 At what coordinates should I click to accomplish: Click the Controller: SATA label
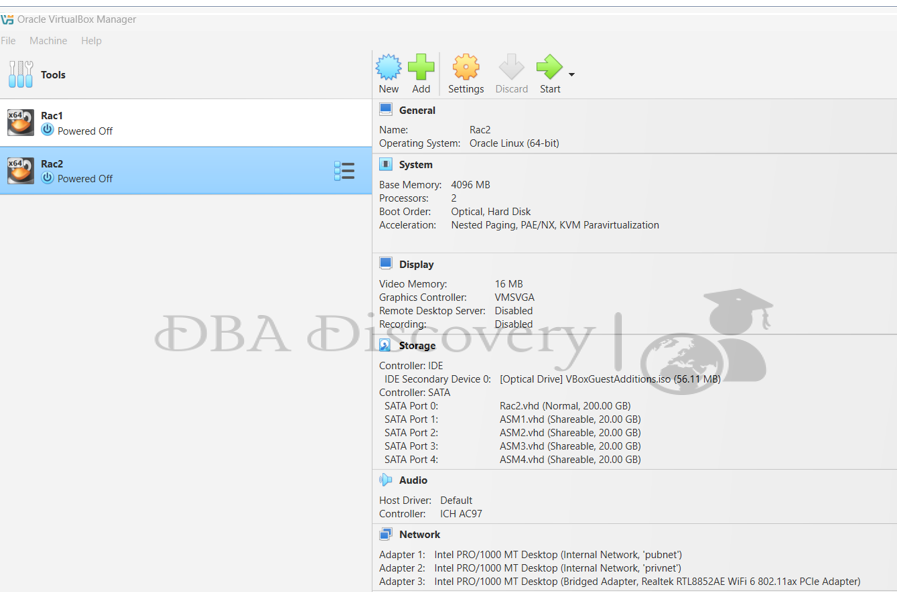[415, 393]
